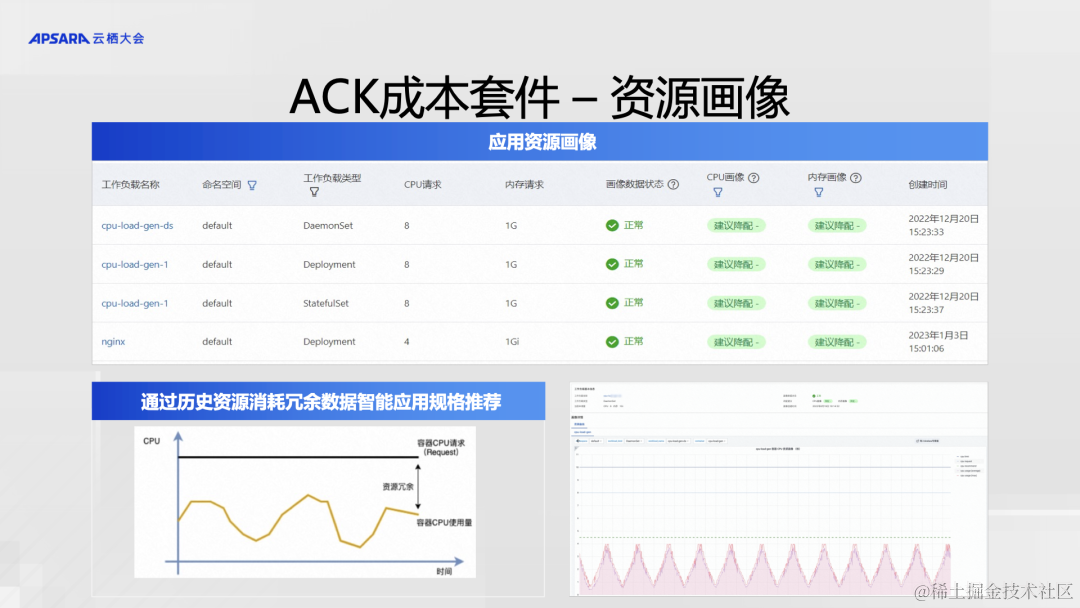1080x608 pixels.
Task: Click the 资源冗余 label in diagram
Action: pyautogui.click(x=397, y=487)
